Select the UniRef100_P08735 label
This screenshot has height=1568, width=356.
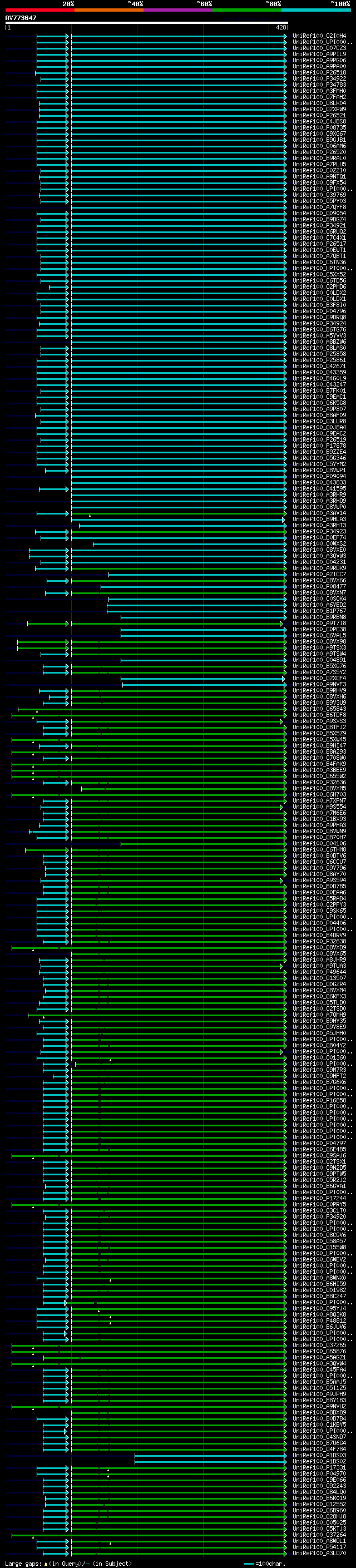click(x=319, y=128)
